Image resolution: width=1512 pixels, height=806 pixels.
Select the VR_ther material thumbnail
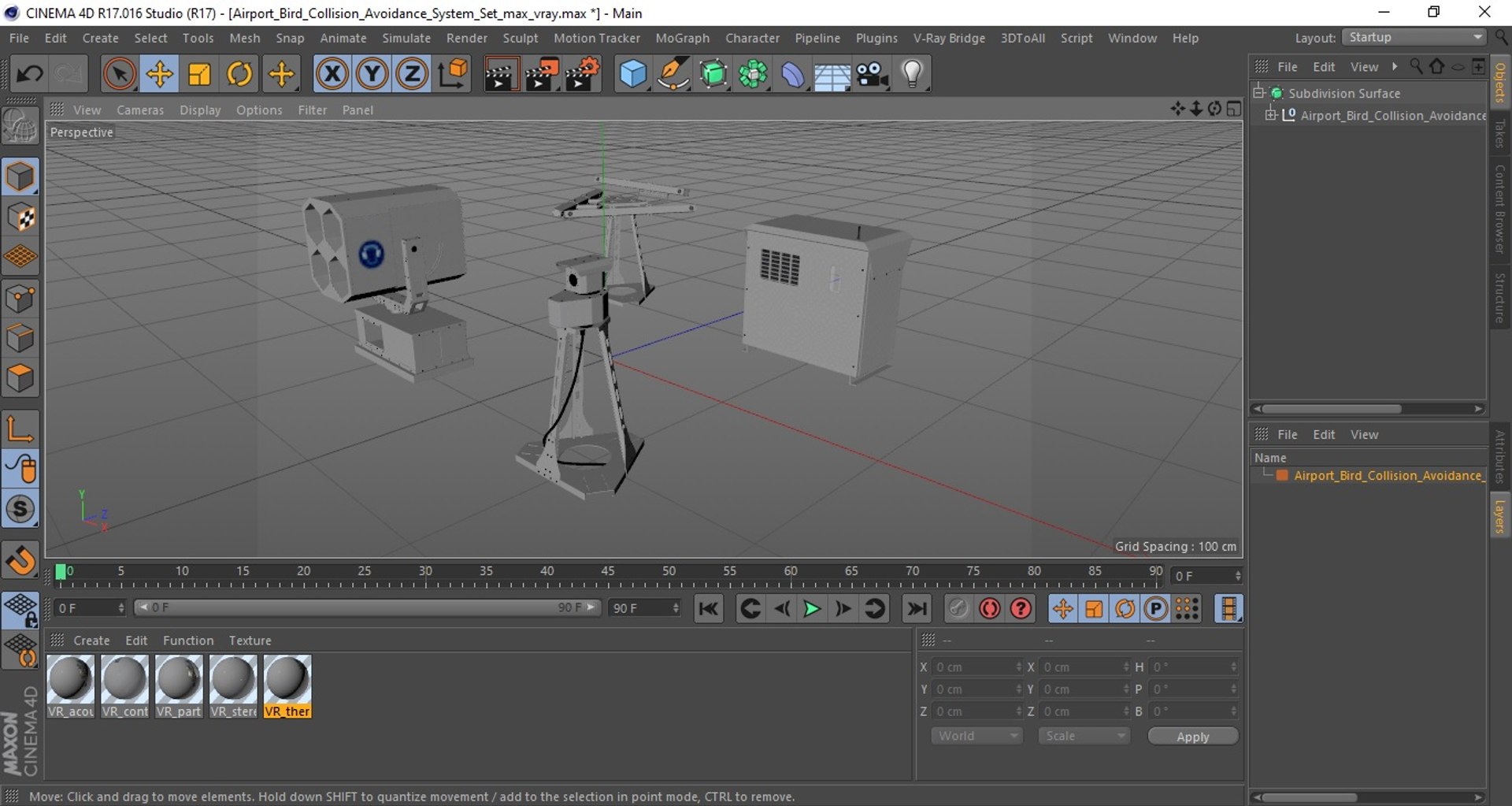click(287, 680)
